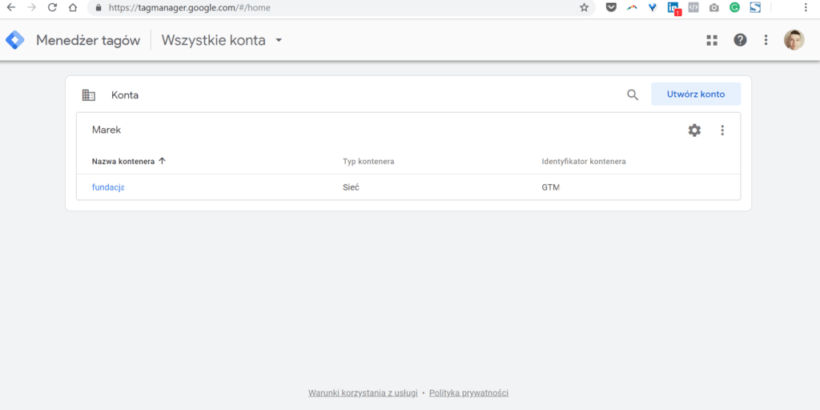820x410 pixels.
Task: Open Marek account three-dot menu
Action: (722, 130)
